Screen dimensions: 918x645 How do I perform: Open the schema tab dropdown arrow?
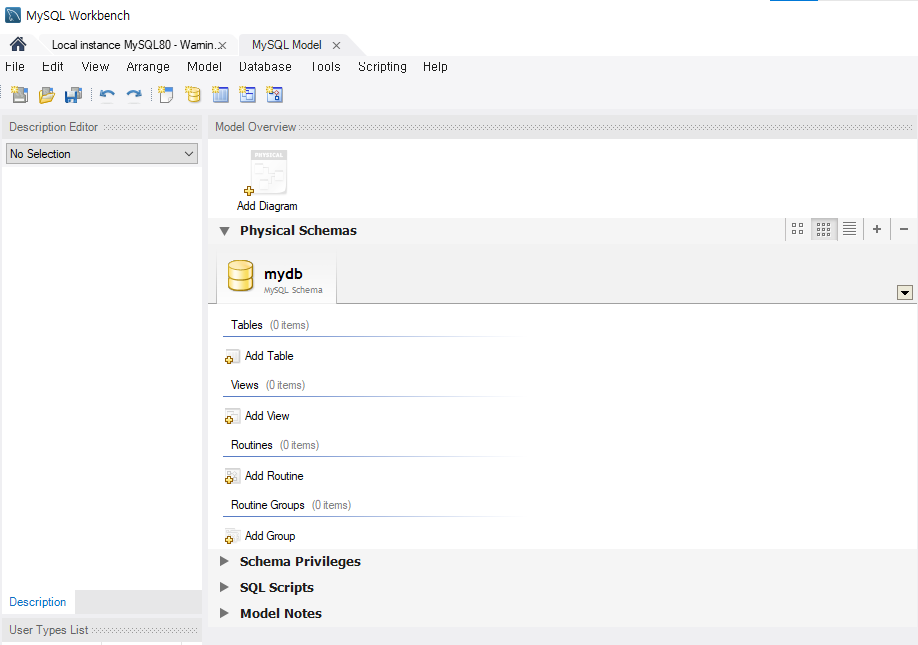tap(905, 292)
